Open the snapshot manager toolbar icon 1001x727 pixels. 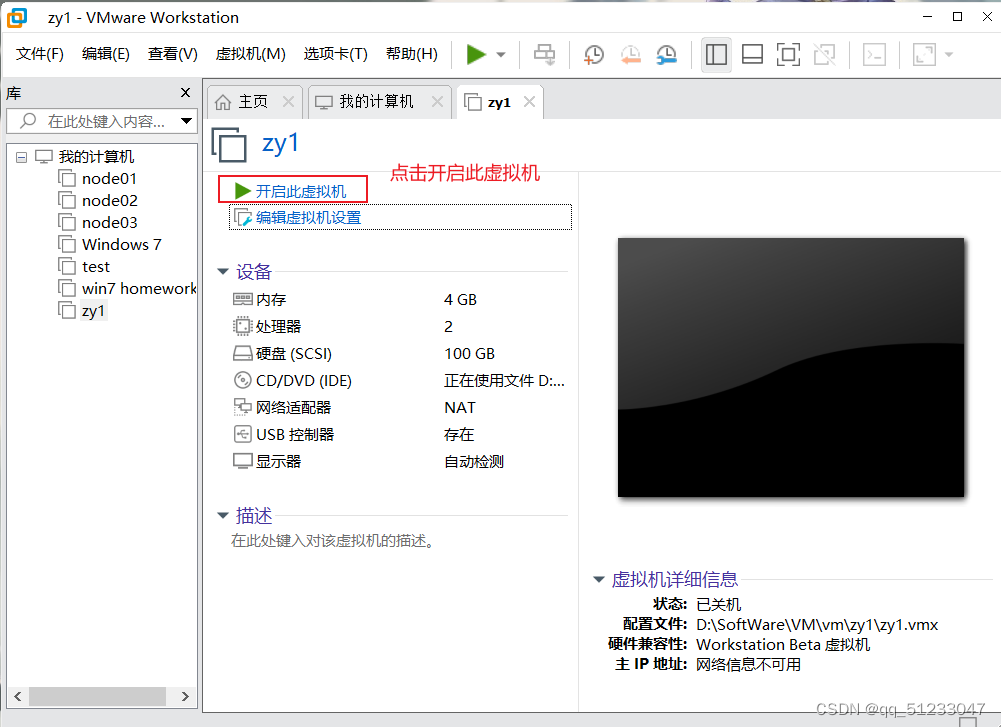click(x=666, y=54)
